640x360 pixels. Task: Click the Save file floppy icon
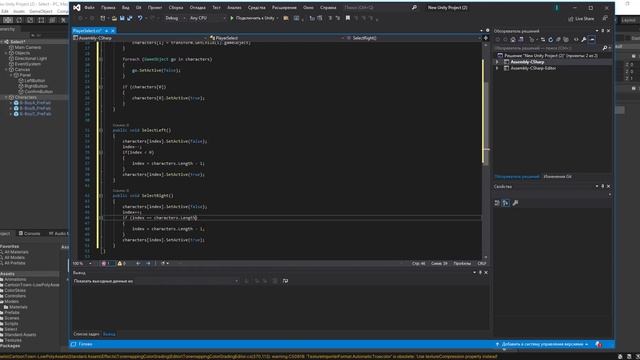122,18
